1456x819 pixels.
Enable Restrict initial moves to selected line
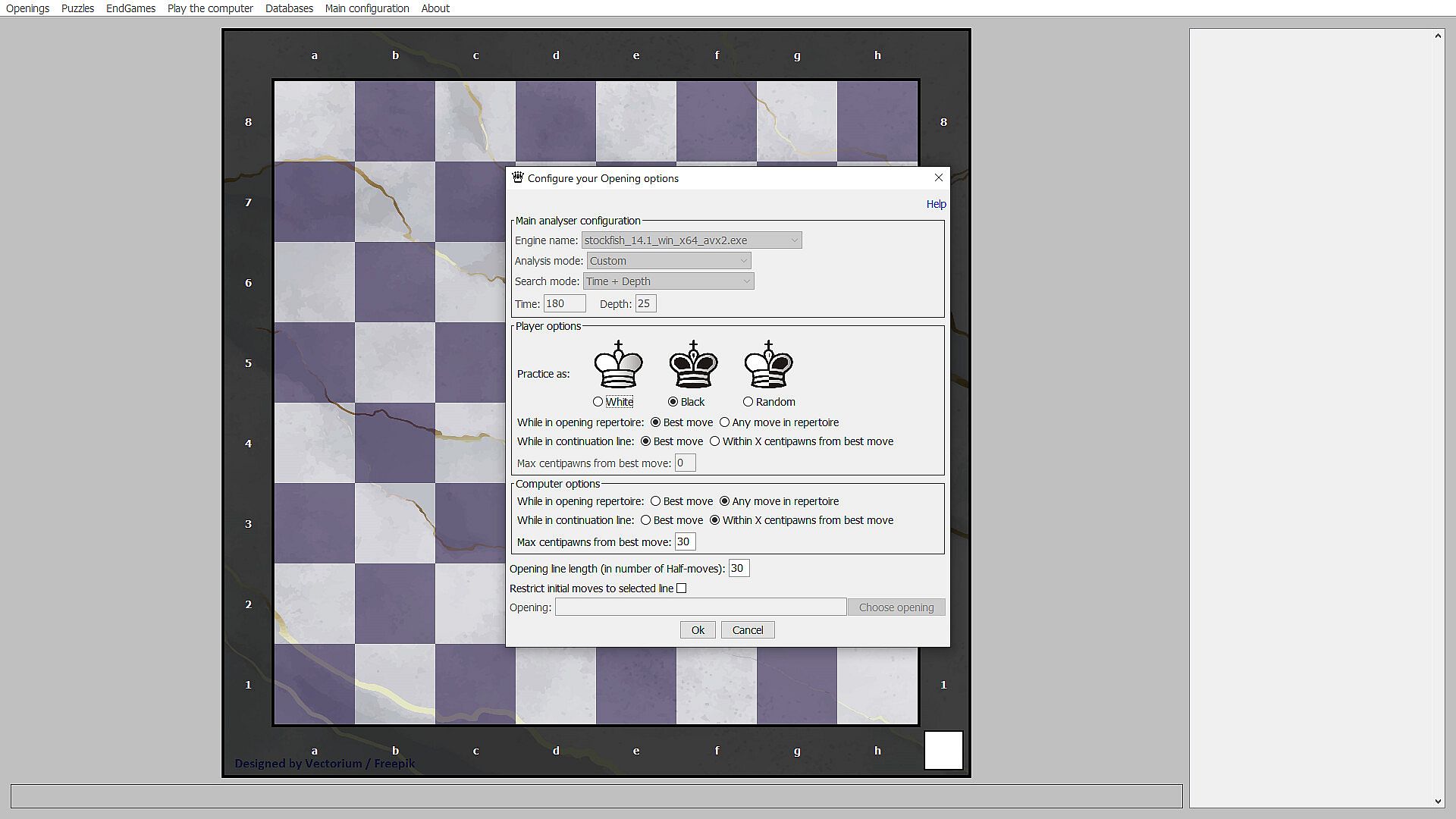682,588
